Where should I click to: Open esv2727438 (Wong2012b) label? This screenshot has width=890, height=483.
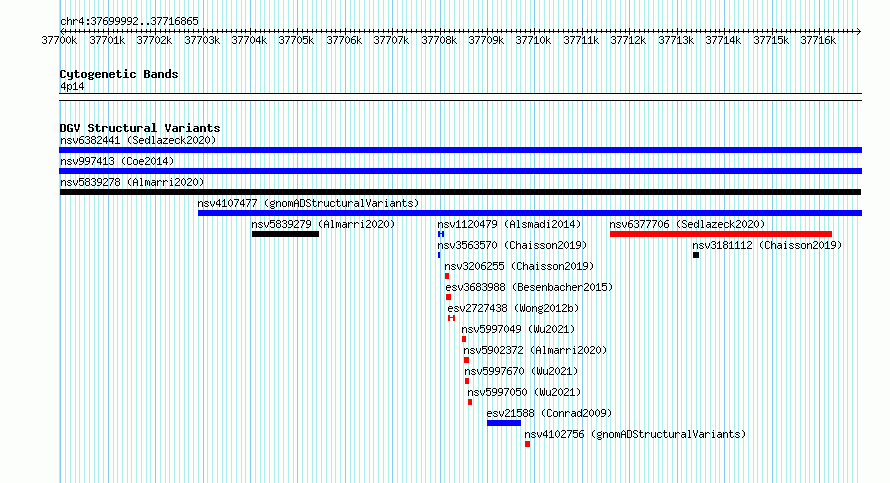tap(513, 308)
